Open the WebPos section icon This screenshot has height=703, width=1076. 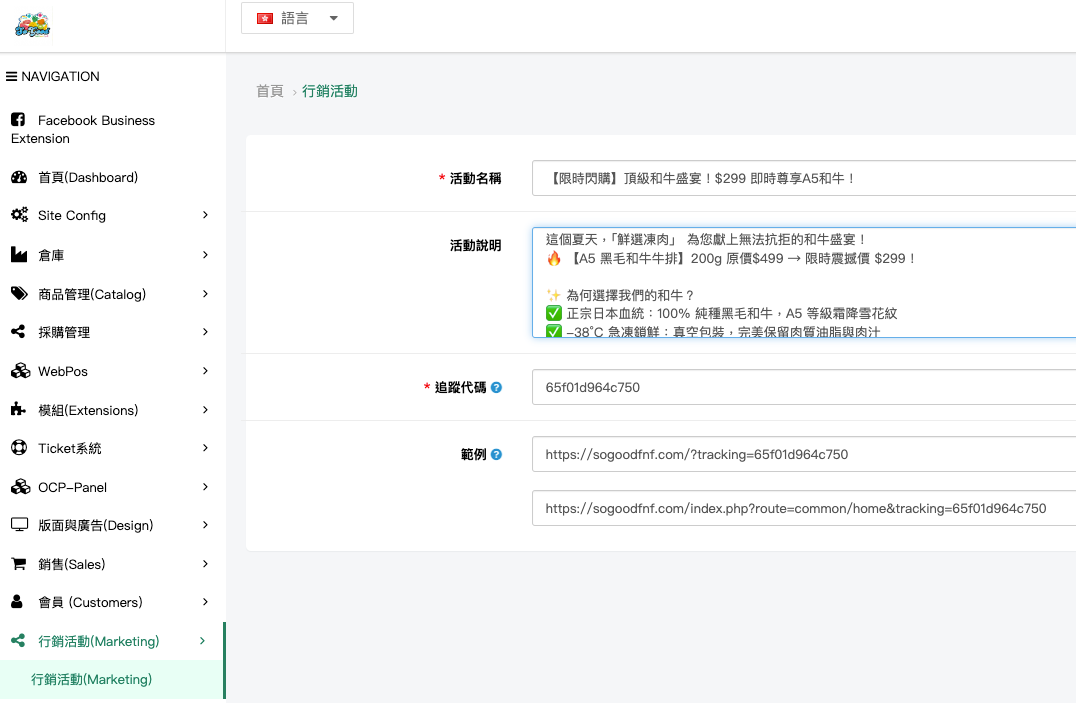21,370
